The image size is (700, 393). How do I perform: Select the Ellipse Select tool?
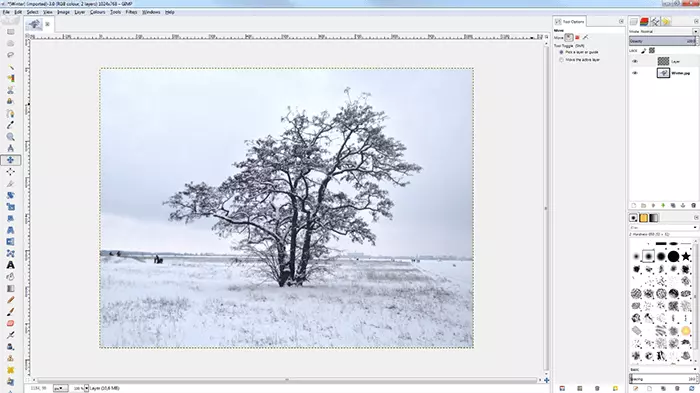pyautogui.click(x=10, y=43)
